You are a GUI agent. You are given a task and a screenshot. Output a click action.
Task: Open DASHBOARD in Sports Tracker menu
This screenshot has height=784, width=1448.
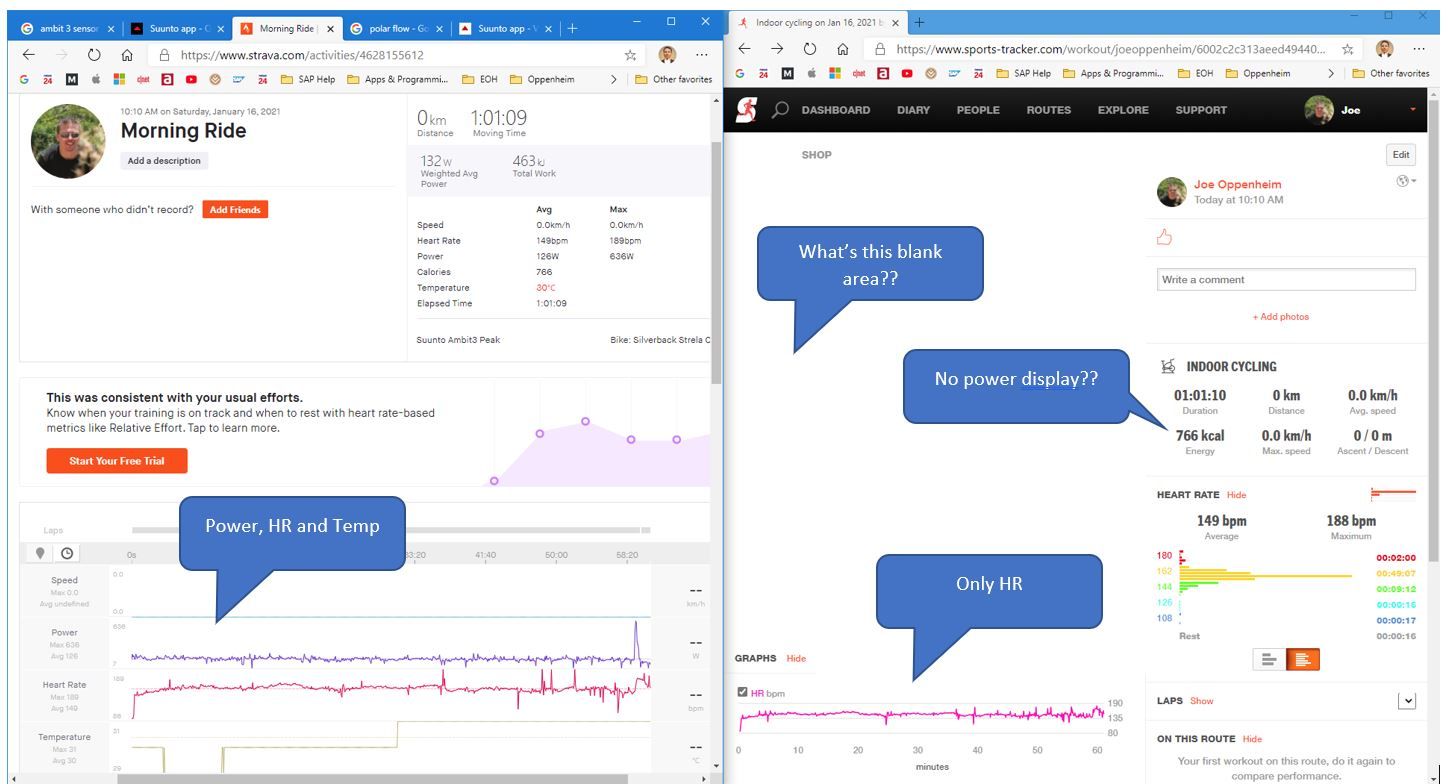[x=836, y=110]
